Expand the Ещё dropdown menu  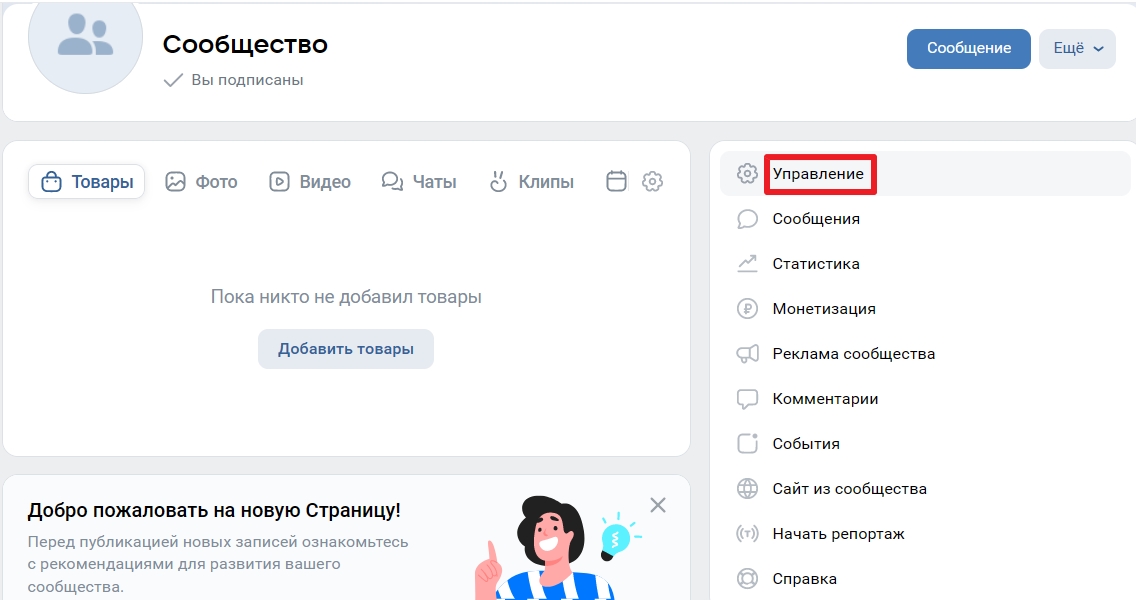[1077, 49]
